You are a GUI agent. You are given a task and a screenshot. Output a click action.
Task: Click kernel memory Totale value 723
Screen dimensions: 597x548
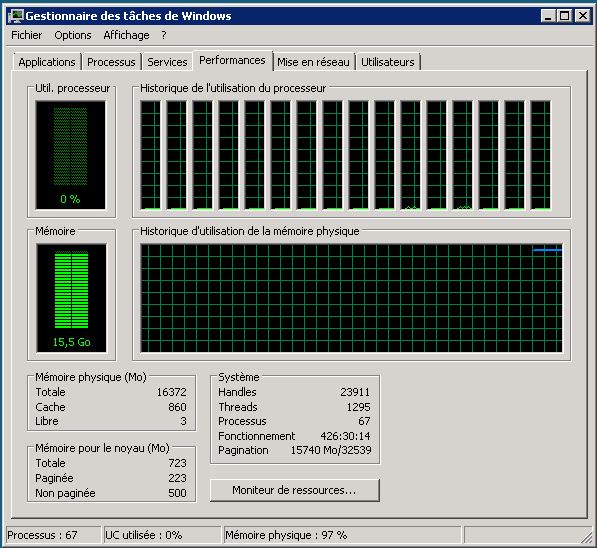point(177,463)
